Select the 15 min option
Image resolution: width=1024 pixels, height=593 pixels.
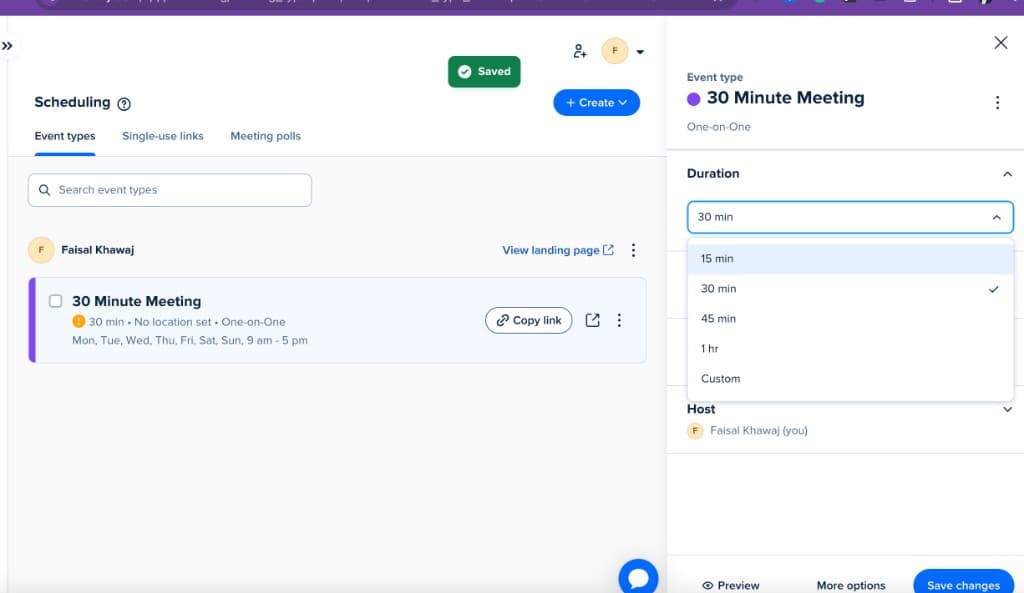tap(850, 259)
